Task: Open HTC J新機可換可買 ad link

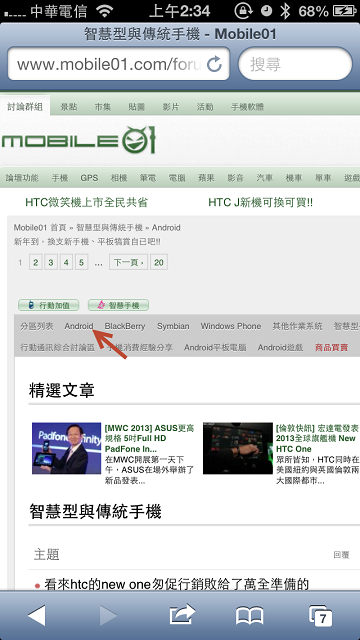Action: pyautogui.click(x=260, y=202)
